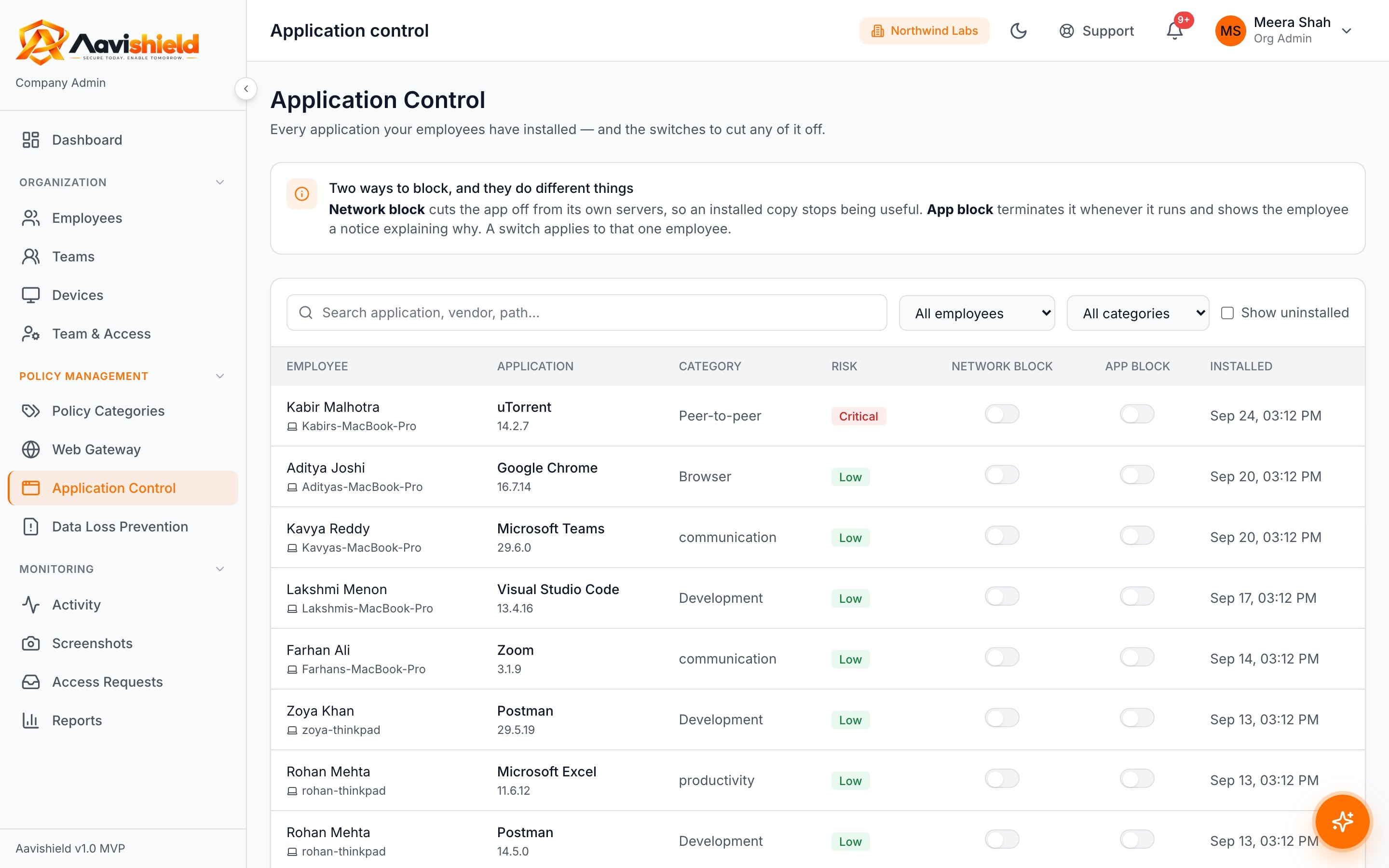The height and width of the screenshot is (868, 1389).
Task: Click the info icon in the block explanation banner
Action: coord(302,194)
